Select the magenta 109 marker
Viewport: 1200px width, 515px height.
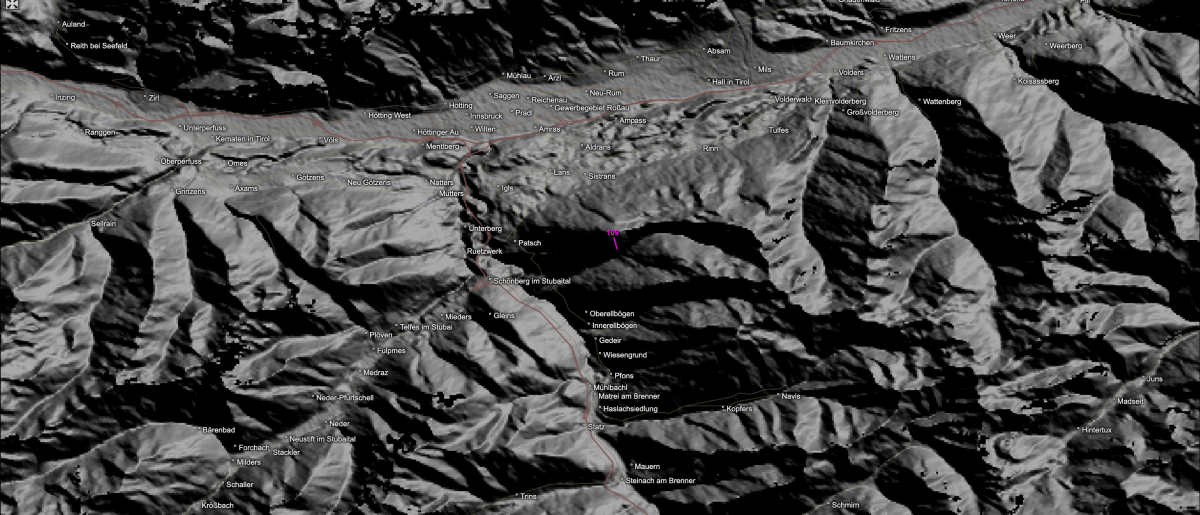click(613, 234)
